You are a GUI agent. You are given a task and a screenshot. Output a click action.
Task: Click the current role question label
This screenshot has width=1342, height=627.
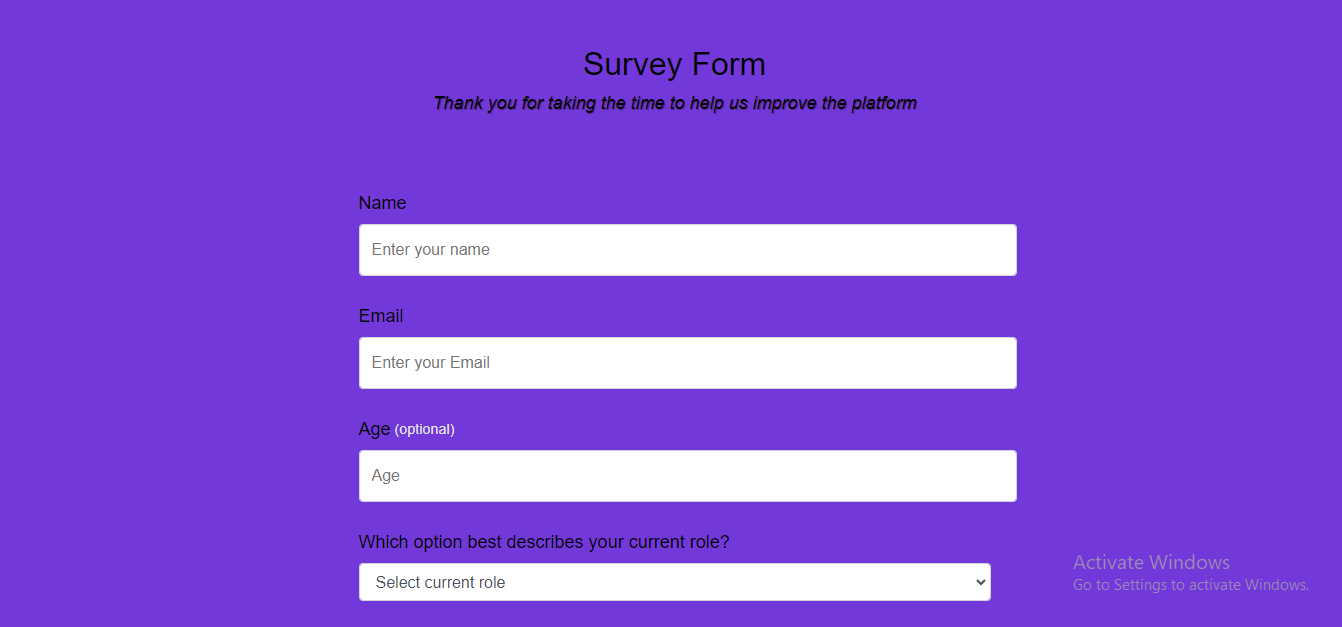coord(544,542)
